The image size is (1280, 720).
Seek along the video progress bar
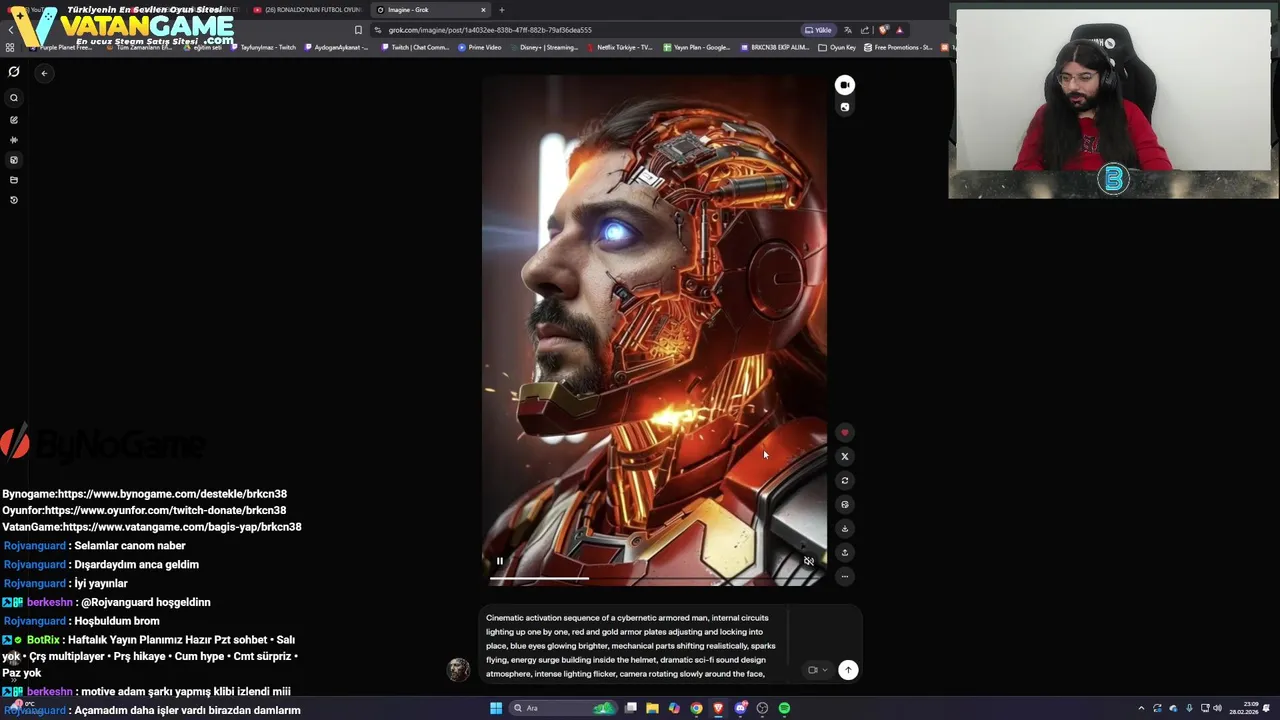pos(654,578)
